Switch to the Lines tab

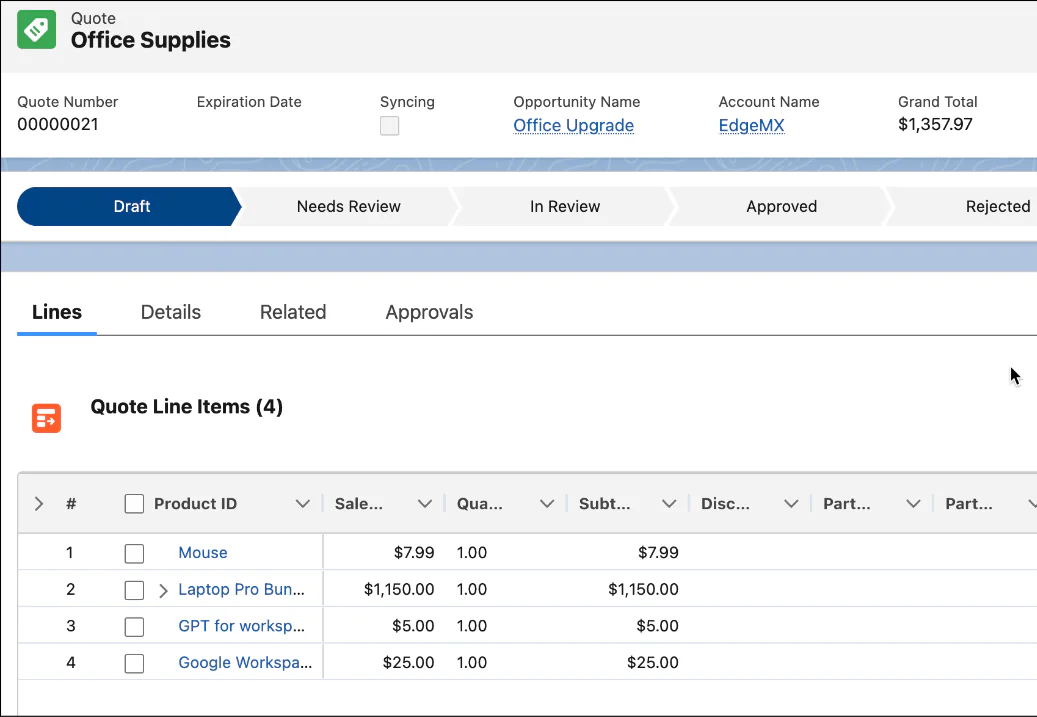tap(57, 312)
